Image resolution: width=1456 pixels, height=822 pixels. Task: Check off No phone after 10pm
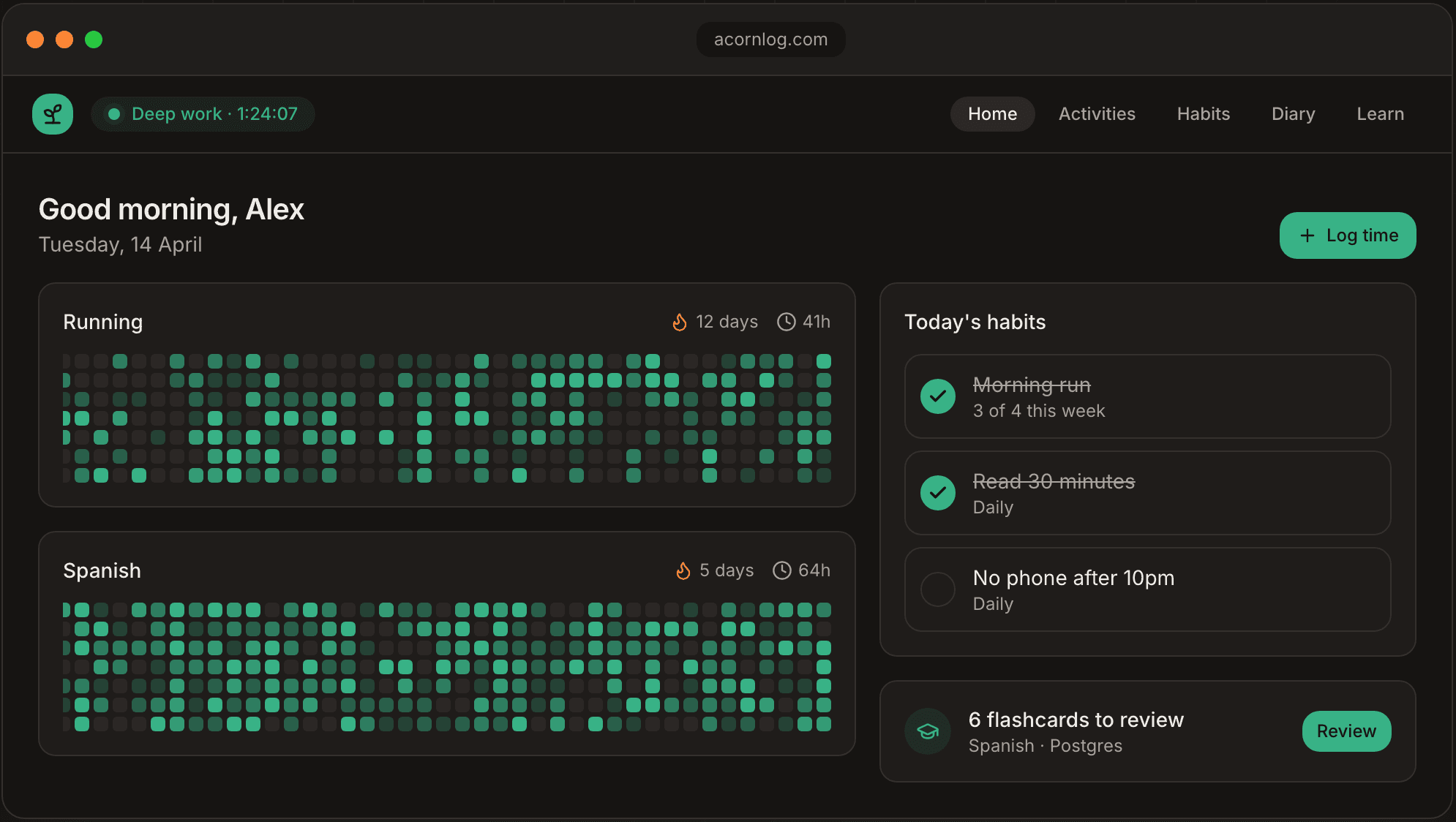[x=938, y=589]
